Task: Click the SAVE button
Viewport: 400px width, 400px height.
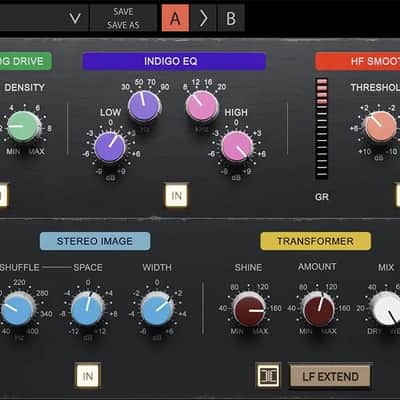Action: (123, 12)
